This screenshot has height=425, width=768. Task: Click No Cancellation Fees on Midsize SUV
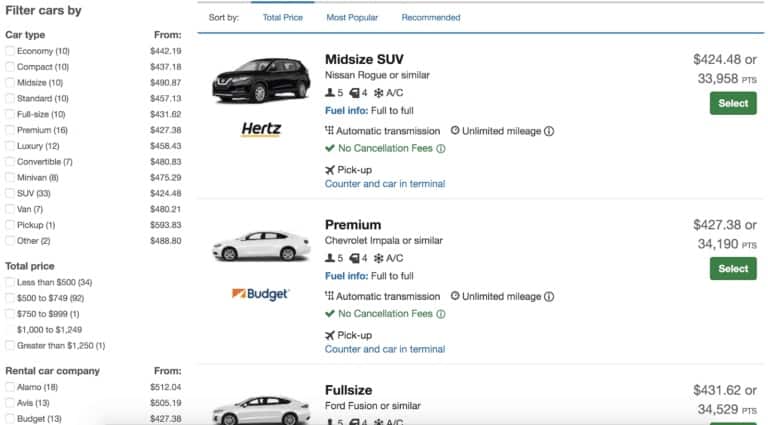385,148
